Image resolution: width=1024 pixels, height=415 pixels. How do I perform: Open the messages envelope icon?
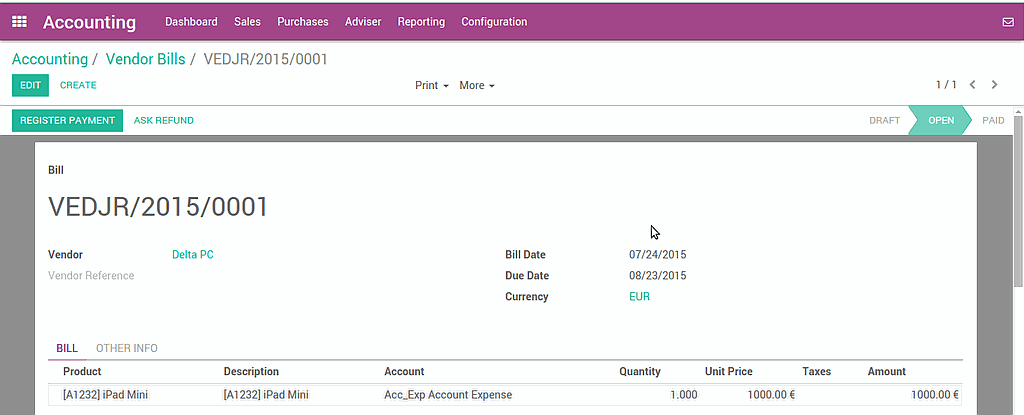1007,21
